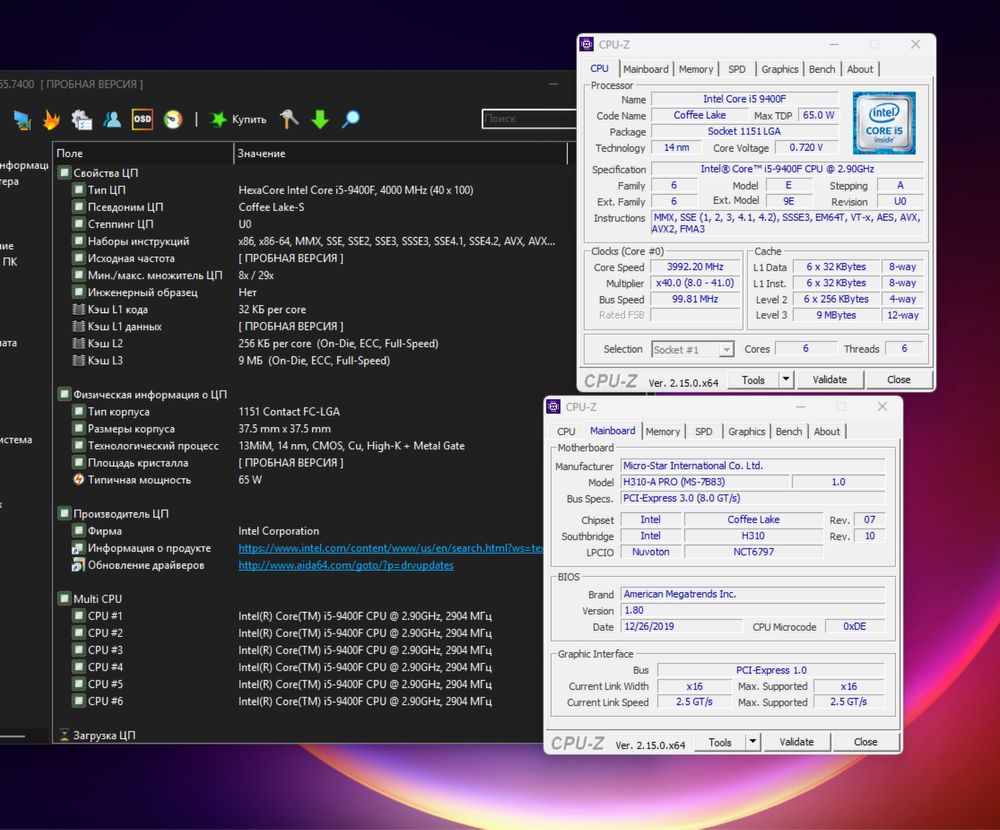This screenshot has height=830, width=1000.
Task: Click the blue magnifying glass icon
Action: point(351,119)
